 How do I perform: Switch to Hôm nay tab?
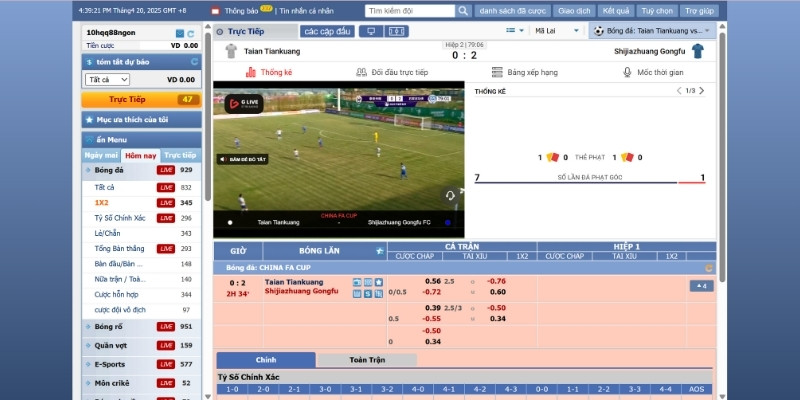coord(141,156)
